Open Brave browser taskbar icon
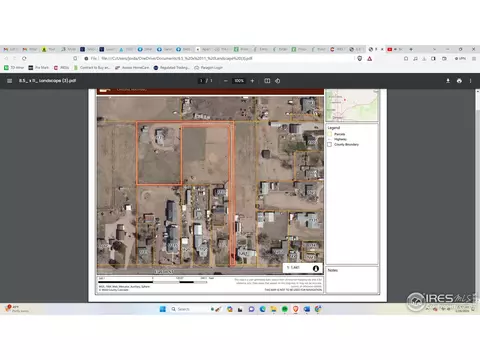This screenshot has width=480, height=360. click(296, 309)
